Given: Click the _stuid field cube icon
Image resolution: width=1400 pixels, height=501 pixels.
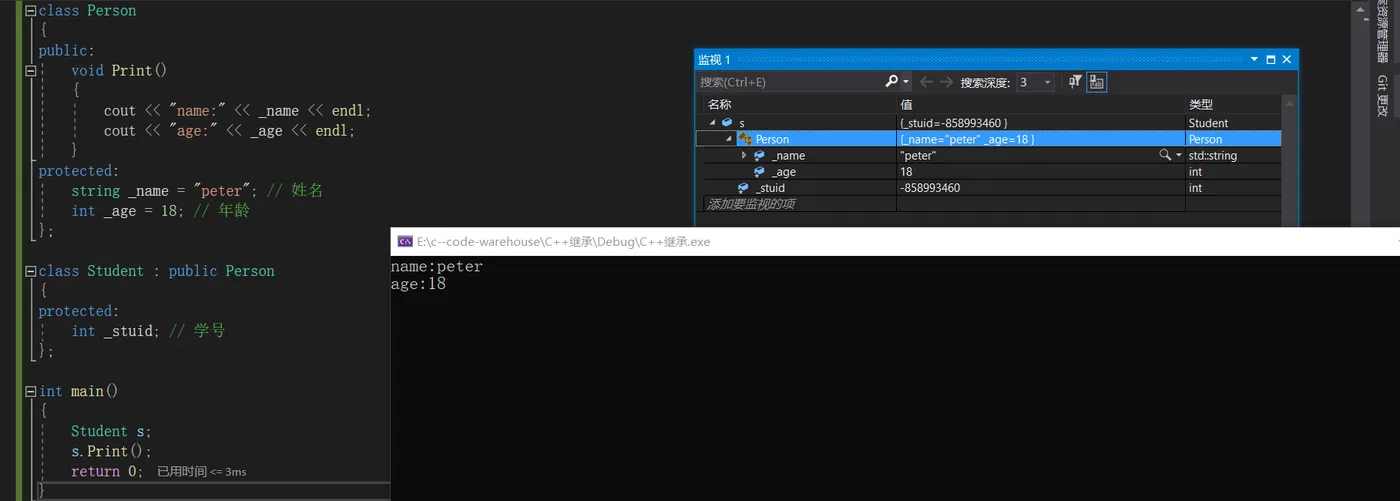Looking at the screenshot, I should click(x=743, y=188).
